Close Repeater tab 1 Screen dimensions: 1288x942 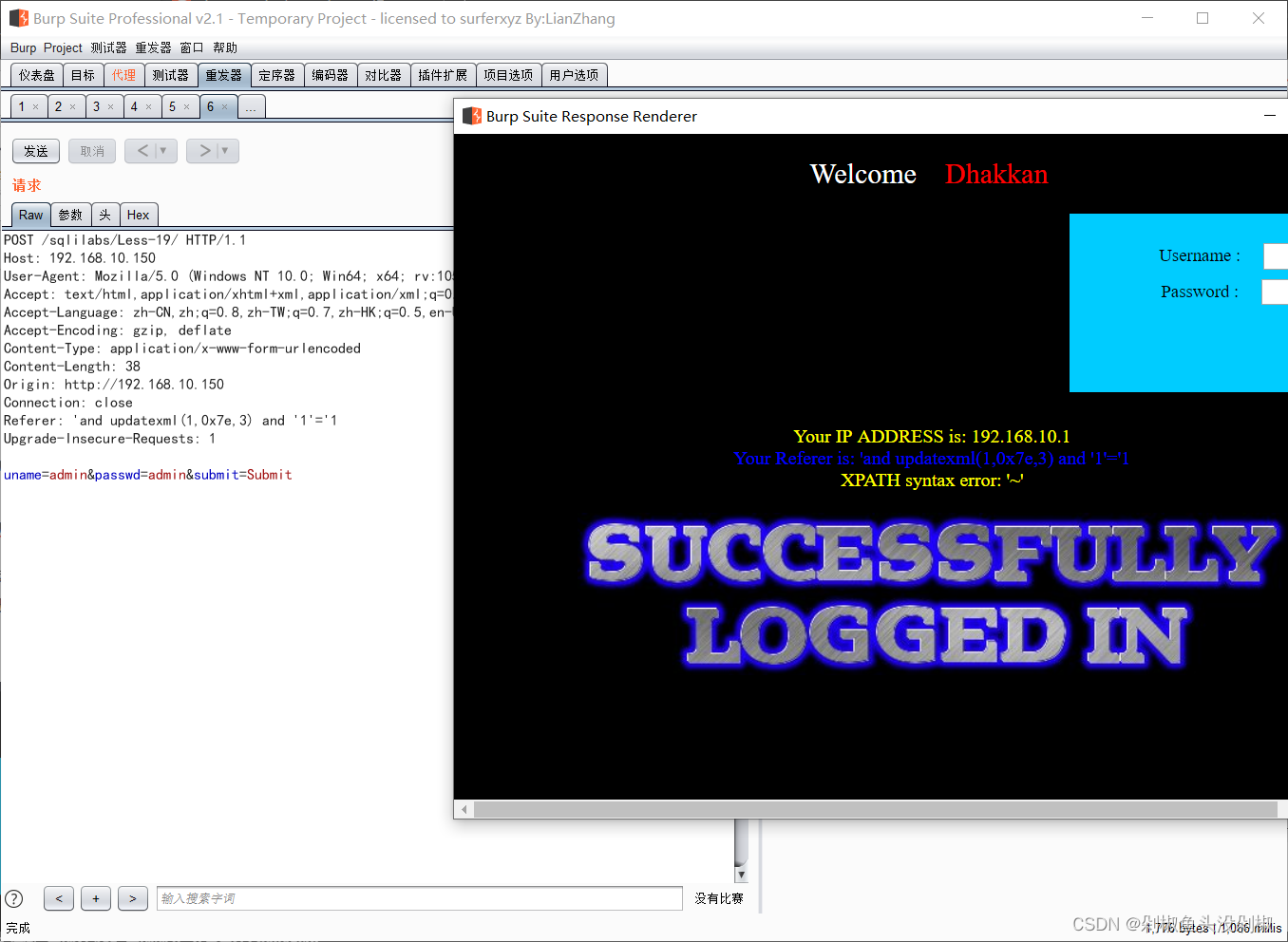pos(36,107)
